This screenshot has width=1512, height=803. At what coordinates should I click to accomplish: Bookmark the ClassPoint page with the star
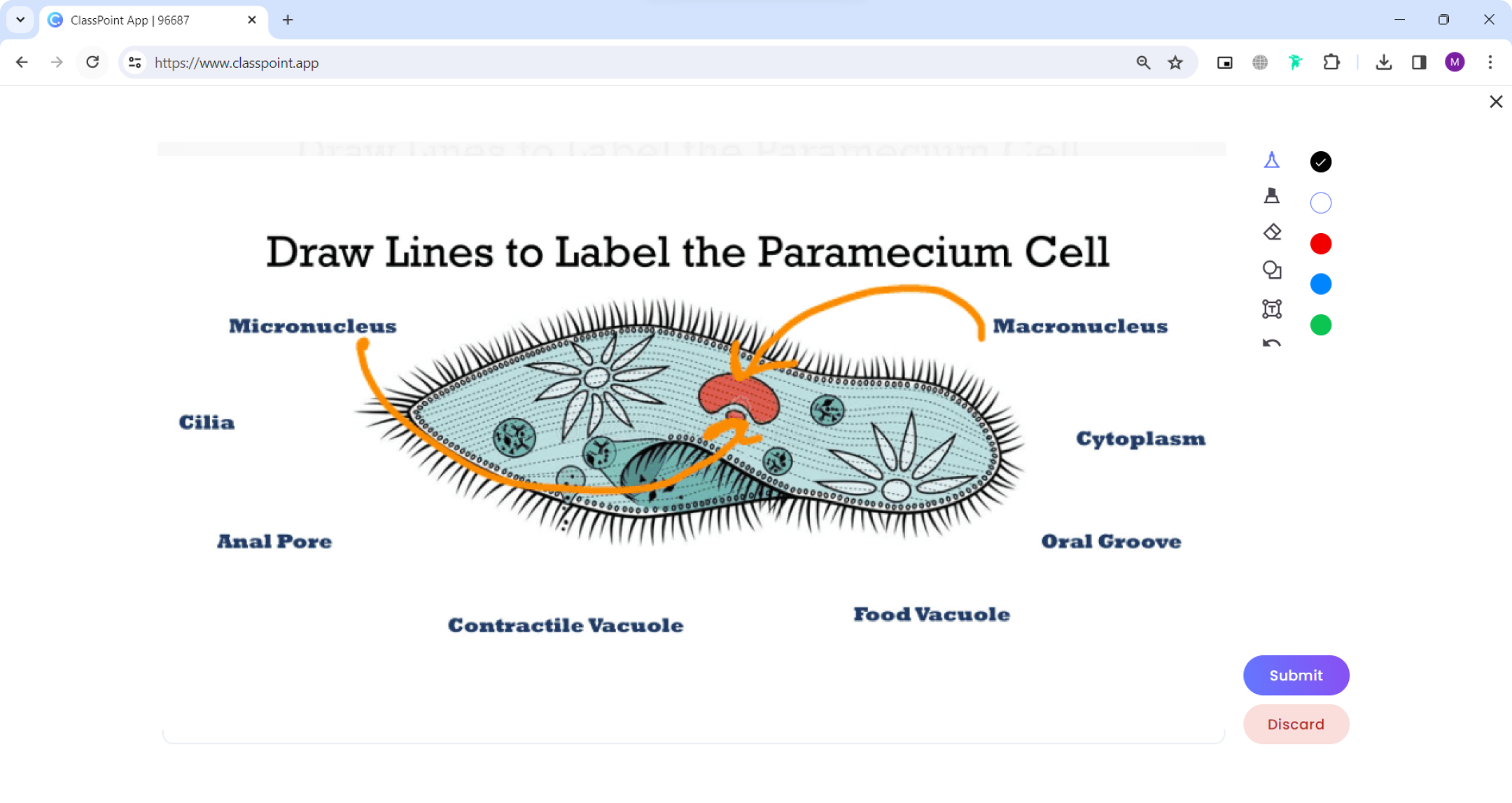[1176, 62]
